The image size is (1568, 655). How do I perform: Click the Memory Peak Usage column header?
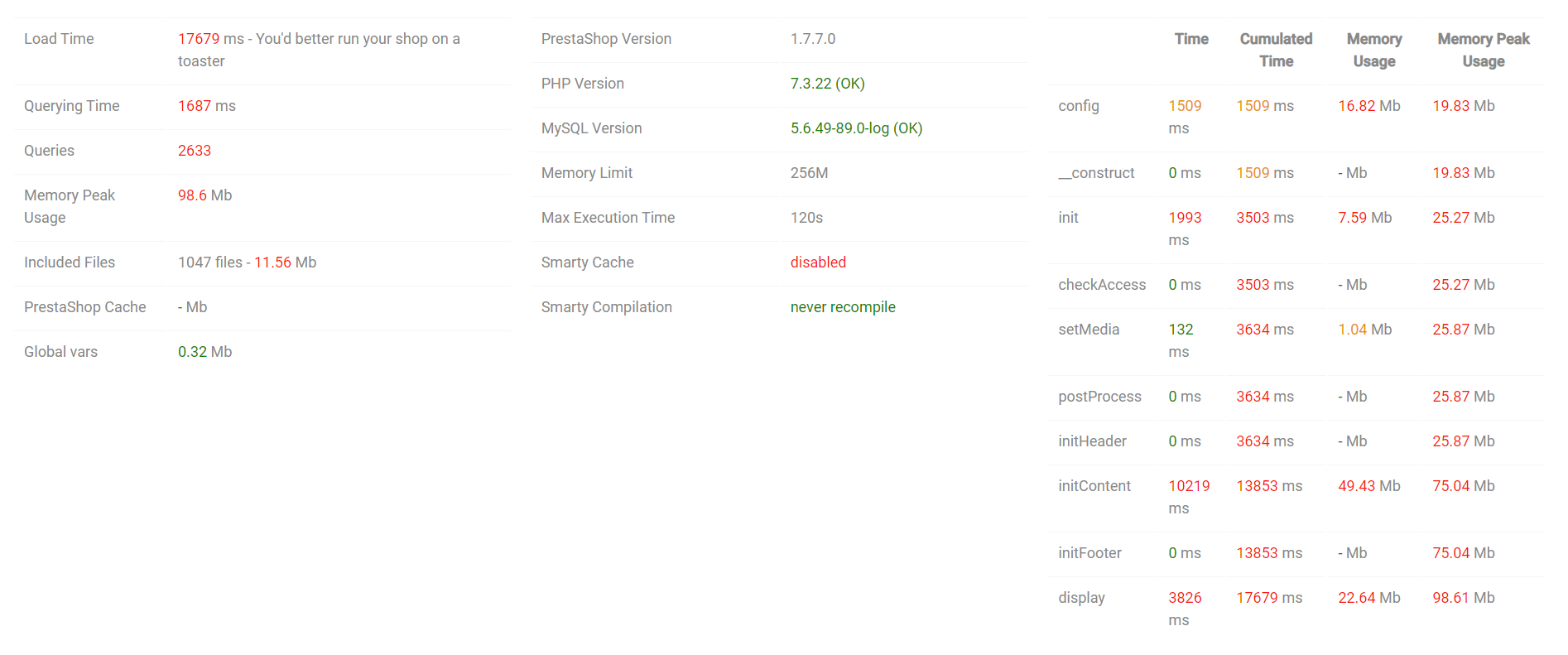tap(1484, 50)
